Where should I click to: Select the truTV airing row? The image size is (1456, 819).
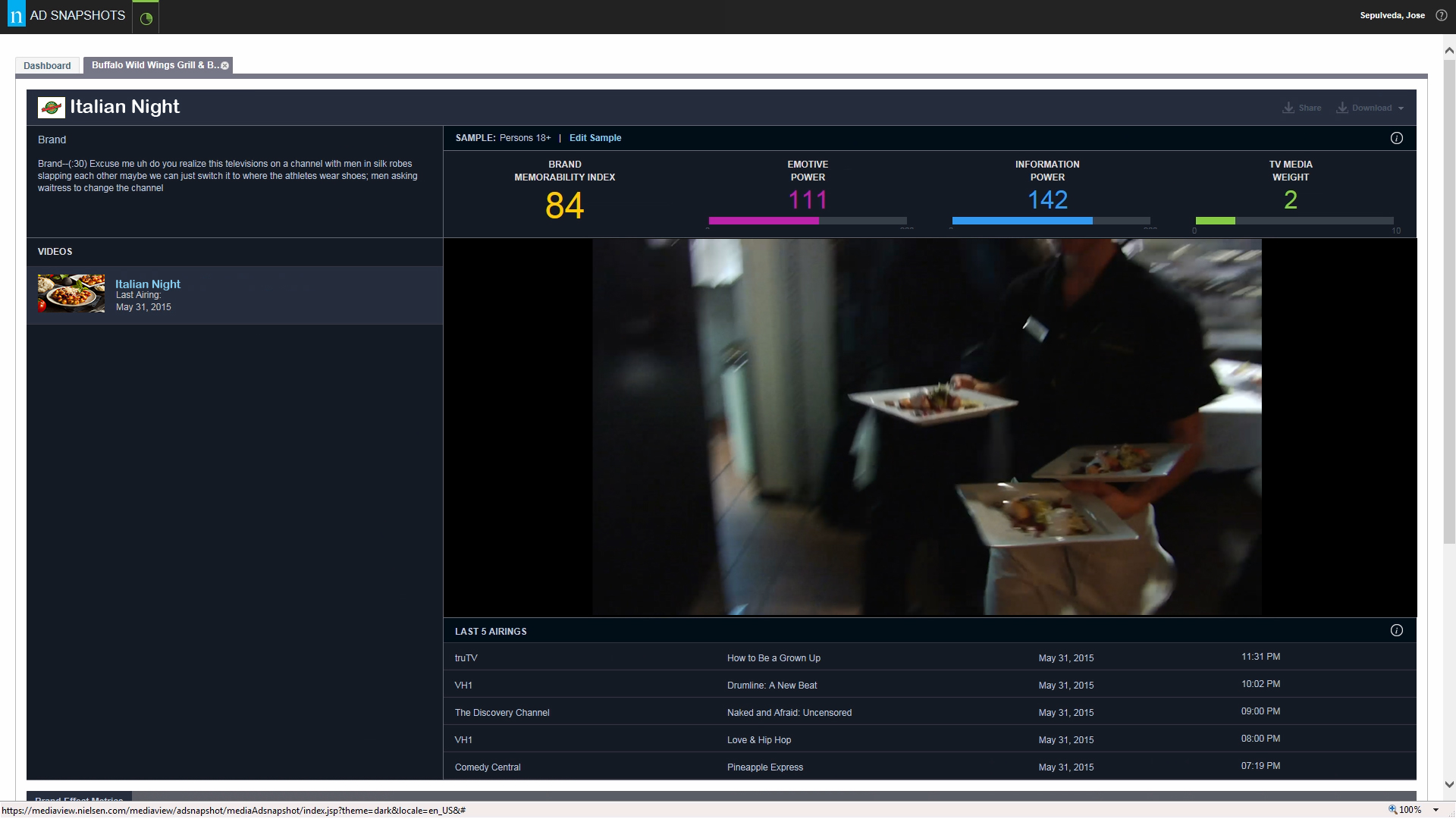[930, 657]
